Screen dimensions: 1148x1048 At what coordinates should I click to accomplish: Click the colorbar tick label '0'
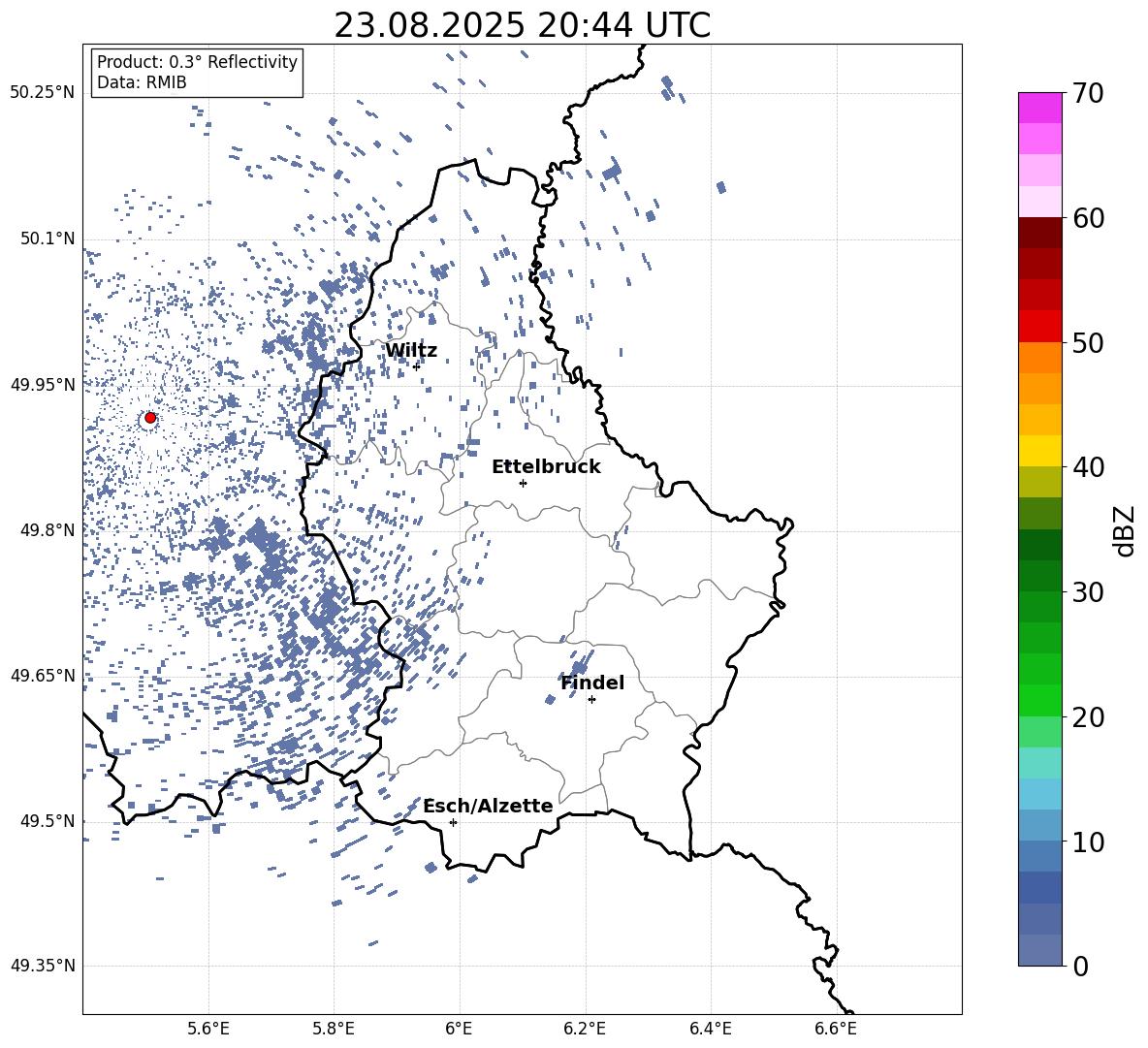point(1080,967)
